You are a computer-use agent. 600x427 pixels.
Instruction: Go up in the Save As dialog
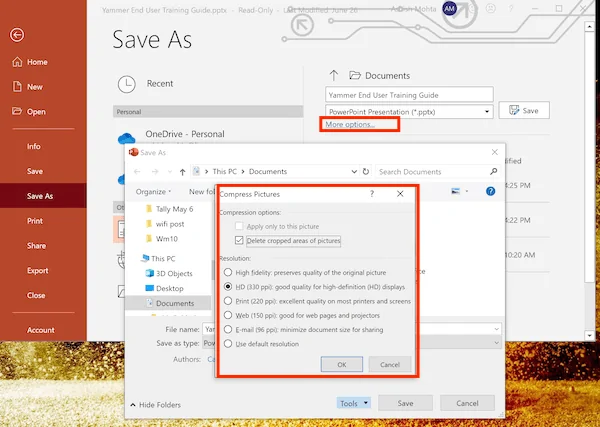coord(183,172)
